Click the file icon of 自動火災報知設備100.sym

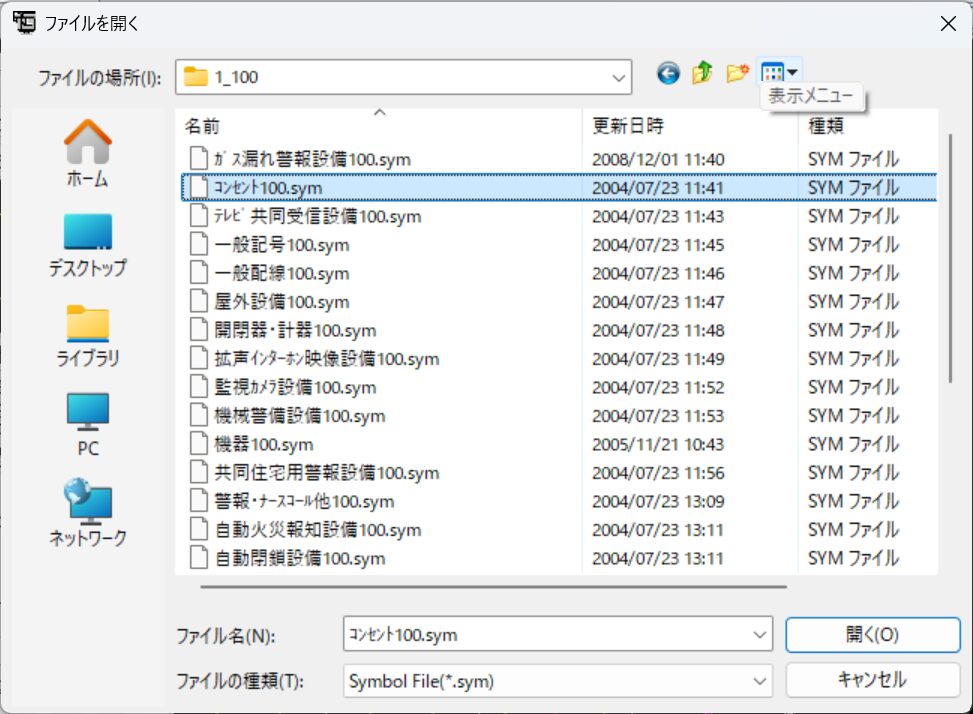(199, 529)
